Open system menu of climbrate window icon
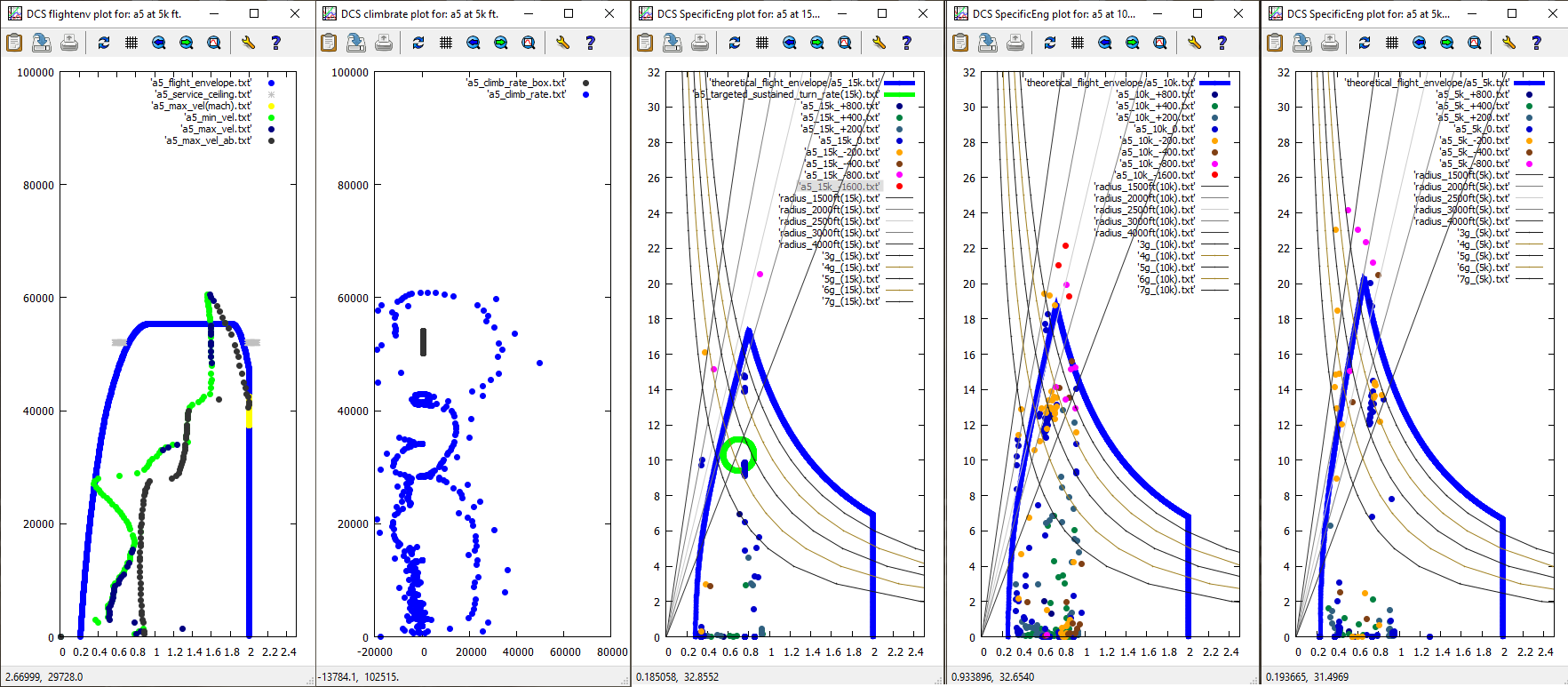The height and width of the screenshot is (687, 1568). 330,13
